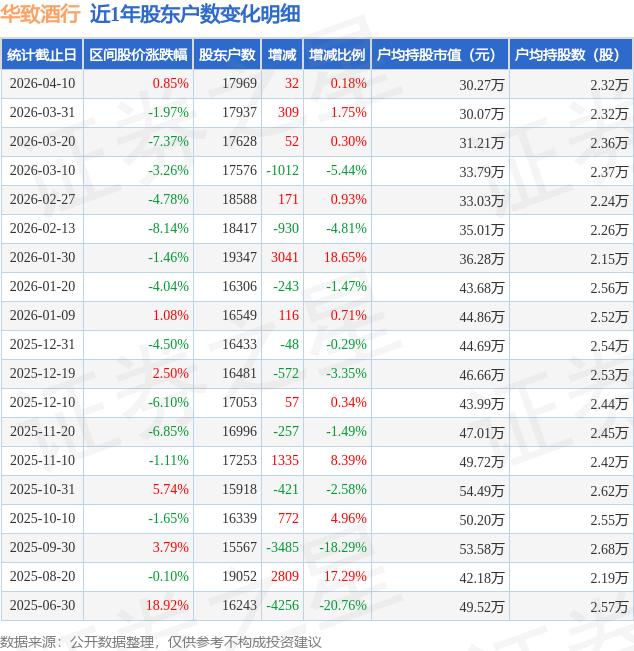Image resolution: width=634 pixels, height=651 pixels.
Task: Click the 18.92% price change value
Action: tap(166, 605)
